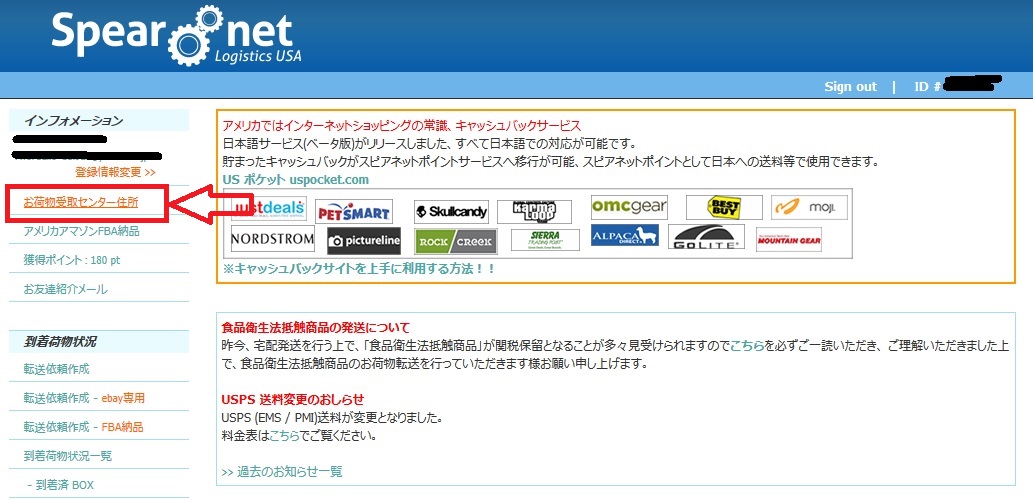
Task: Click the Skullcandy store logo
Action: pos(451,212)
